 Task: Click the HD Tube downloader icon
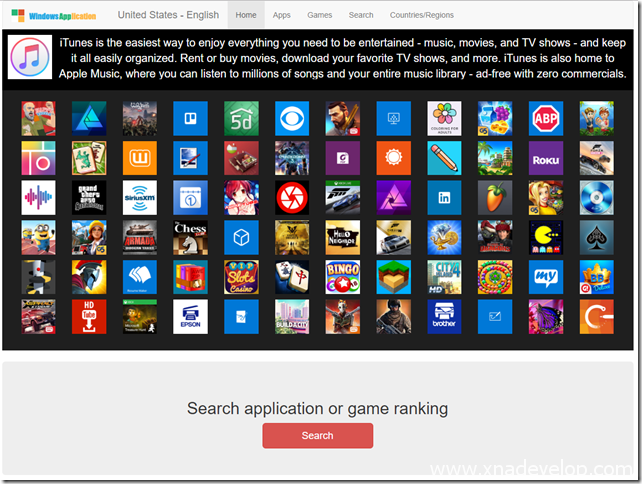pos(89,316)
